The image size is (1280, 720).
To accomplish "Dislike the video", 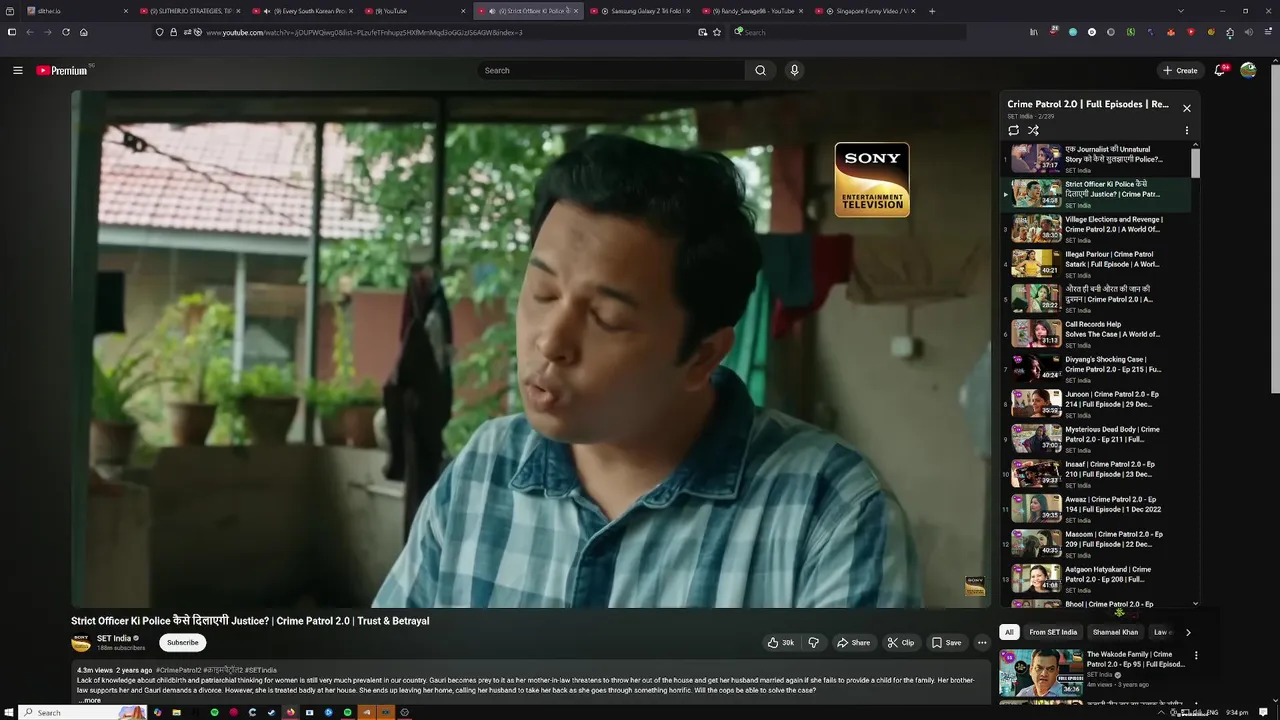I will [813, 643].
